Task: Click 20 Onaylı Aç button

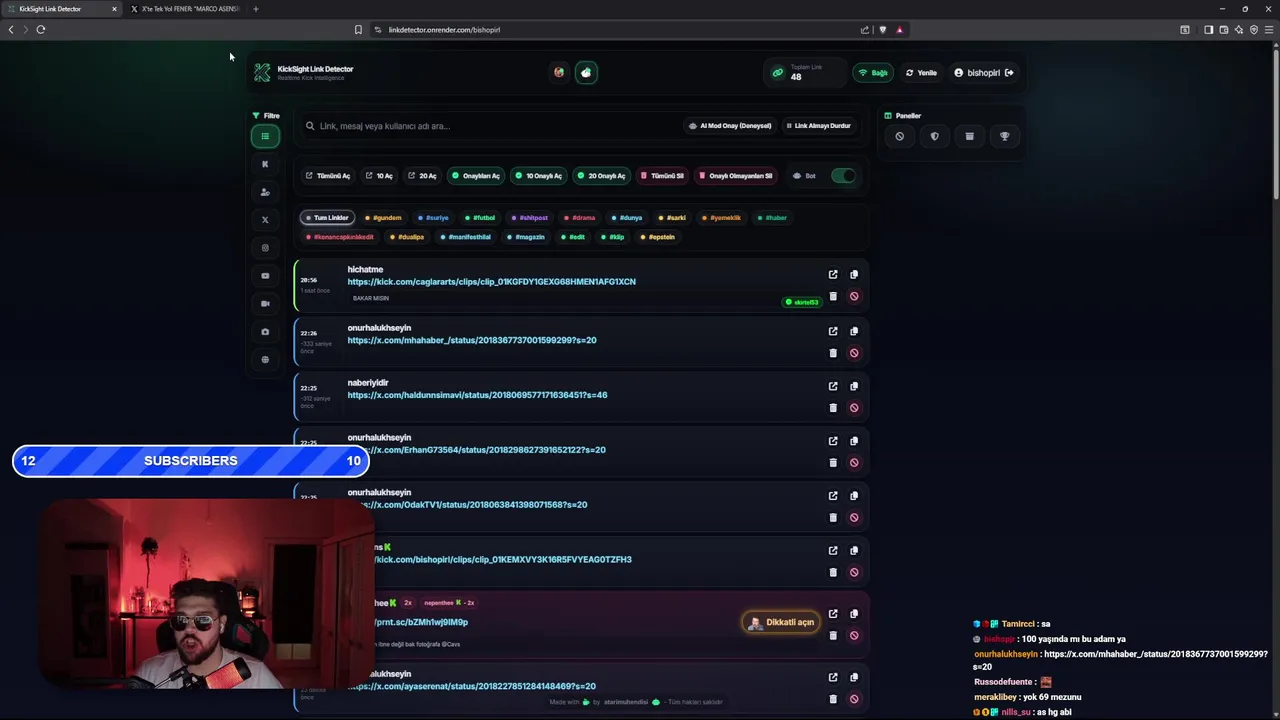Action: click(601, 176)
